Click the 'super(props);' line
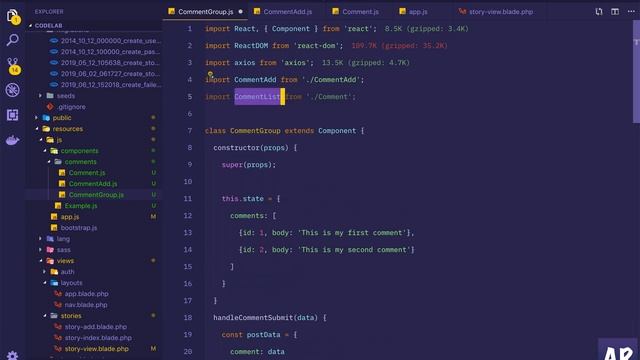Image resolution: width=640 pixels, height=360 pixels. 249,165
